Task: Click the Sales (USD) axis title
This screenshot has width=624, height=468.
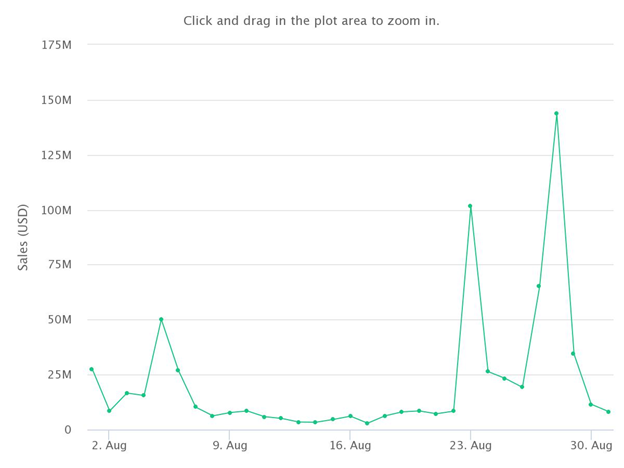Action: click(23, 238)
